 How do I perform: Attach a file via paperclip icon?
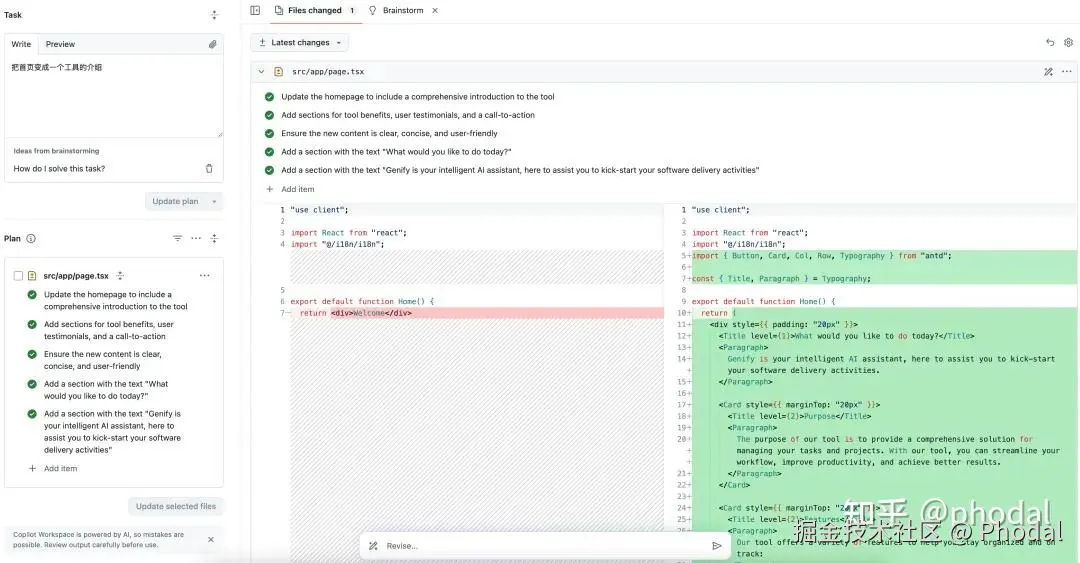212,44
